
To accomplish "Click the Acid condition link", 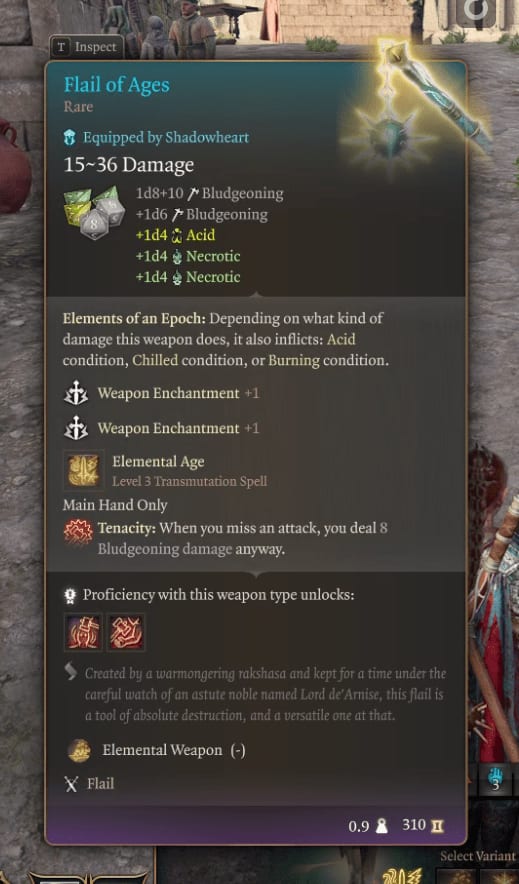I will (x=341, y=339).
